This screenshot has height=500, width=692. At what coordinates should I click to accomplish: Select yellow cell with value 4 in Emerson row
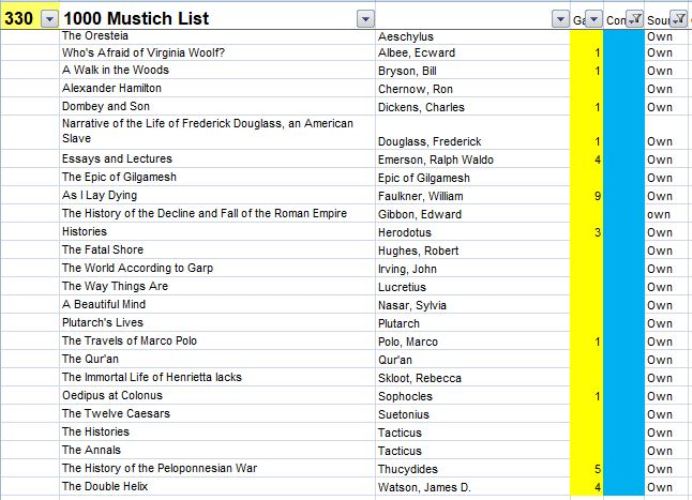tap(587, 158)
